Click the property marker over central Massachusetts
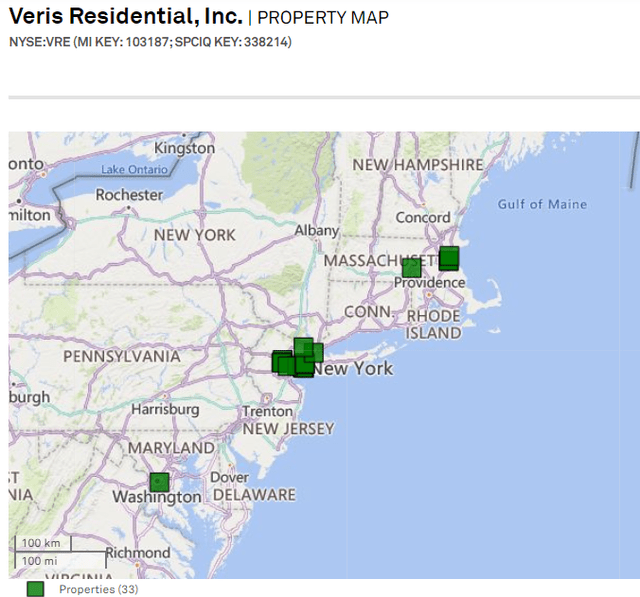640x597 pixels. 411,268
